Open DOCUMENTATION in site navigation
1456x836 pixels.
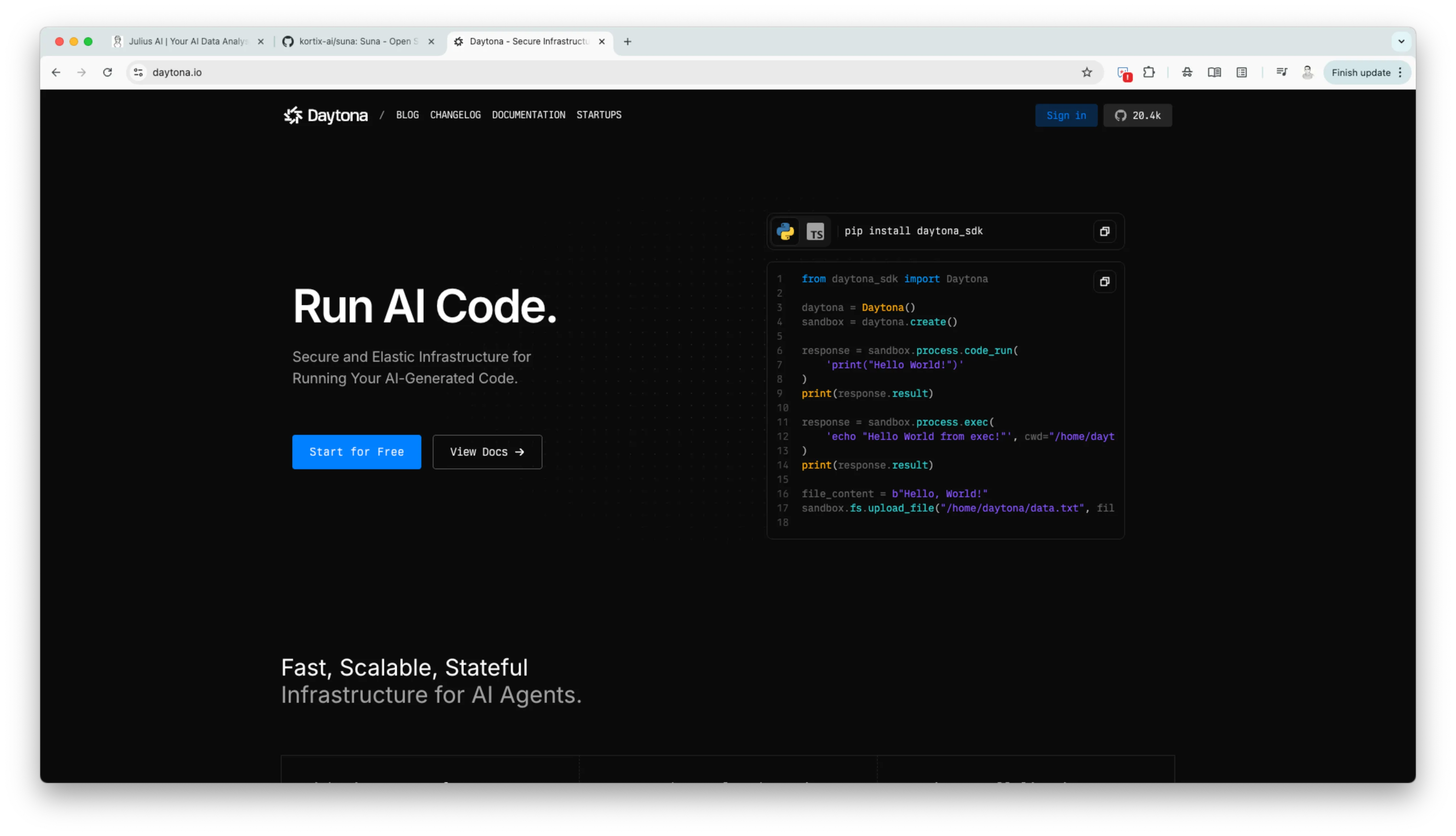pos(528,115)
